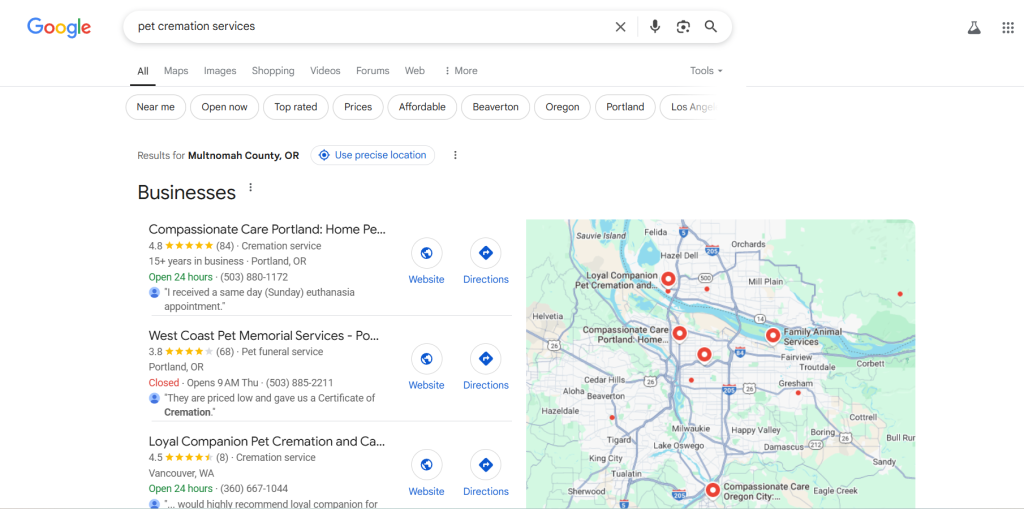Click the Compassionate Care Portland map pin
The width and height of the screenshot is (1024, 509).
680,334
